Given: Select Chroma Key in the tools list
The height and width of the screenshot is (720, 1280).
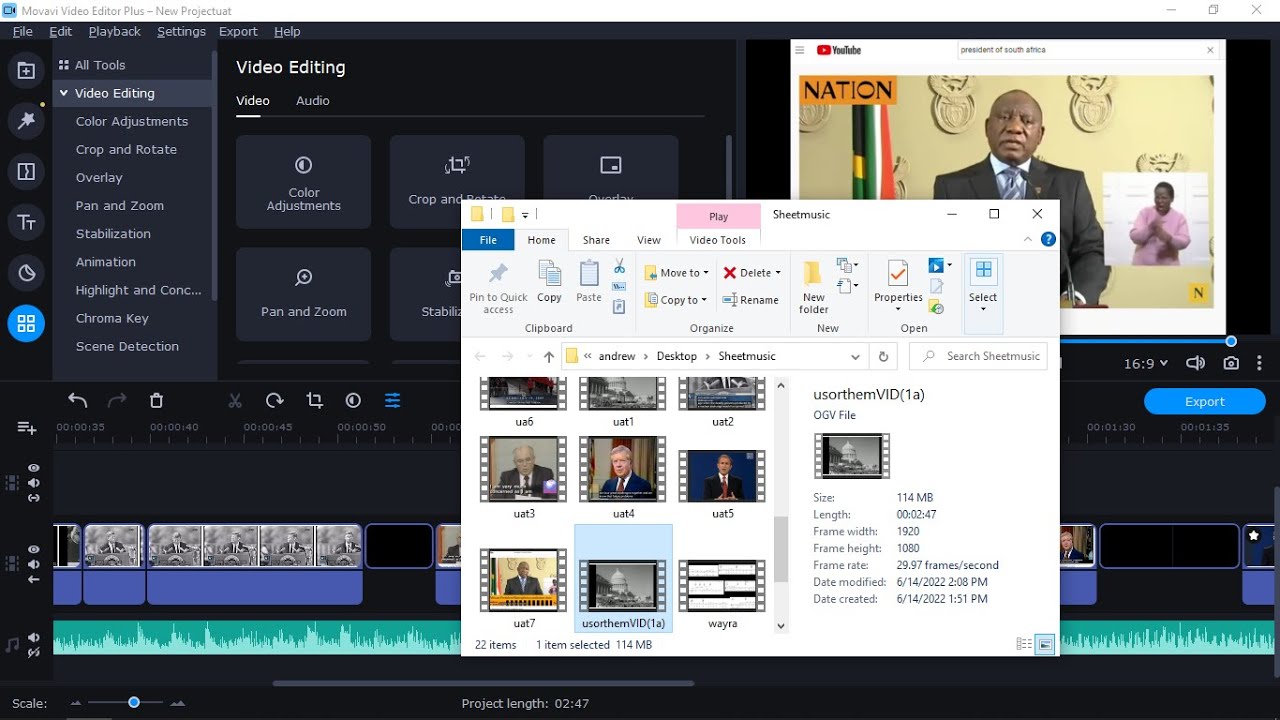Looking at the screenshot, I should coord(112,318).
